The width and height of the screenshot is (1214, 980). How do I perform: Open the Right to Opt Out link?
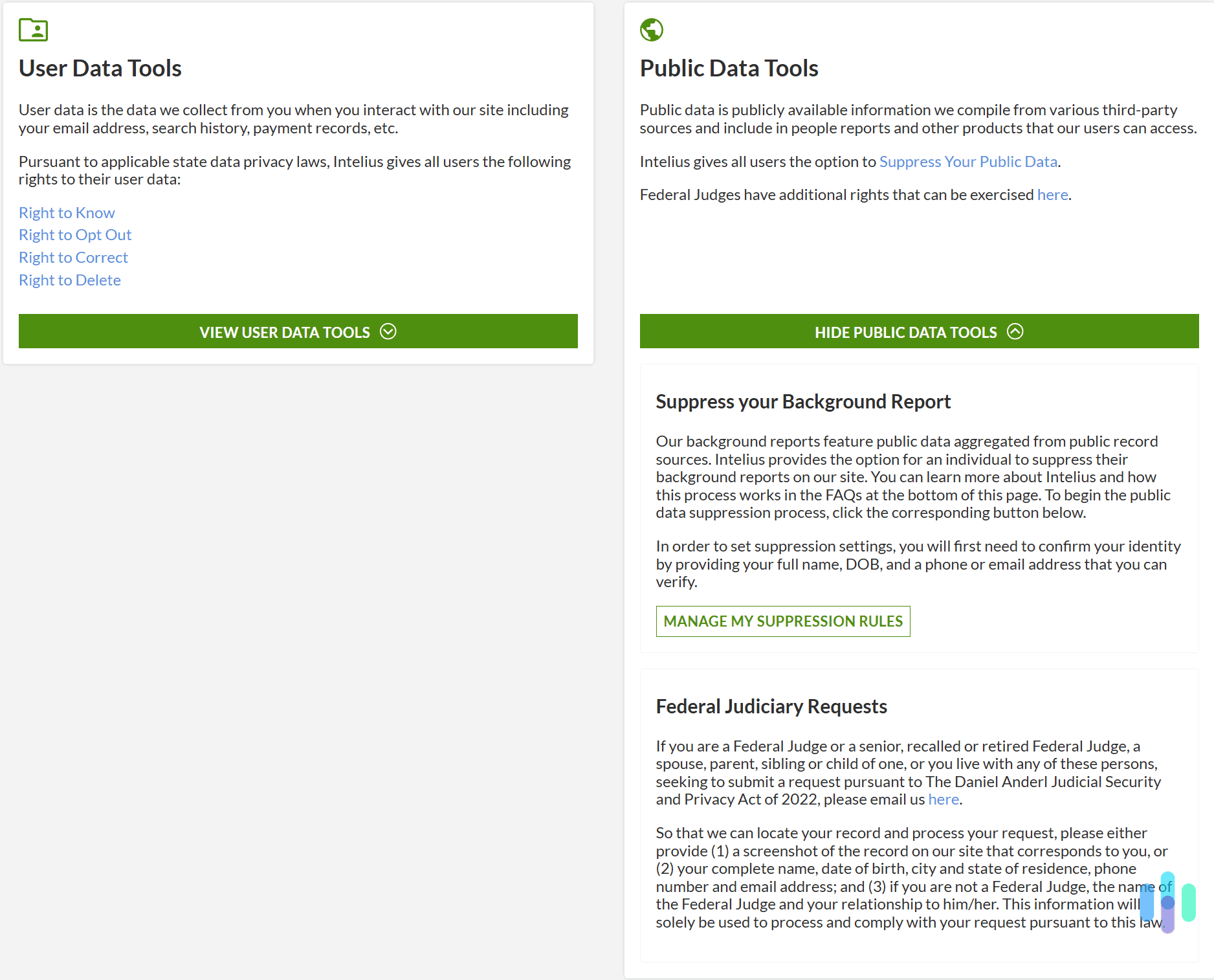tap(75, 234)
